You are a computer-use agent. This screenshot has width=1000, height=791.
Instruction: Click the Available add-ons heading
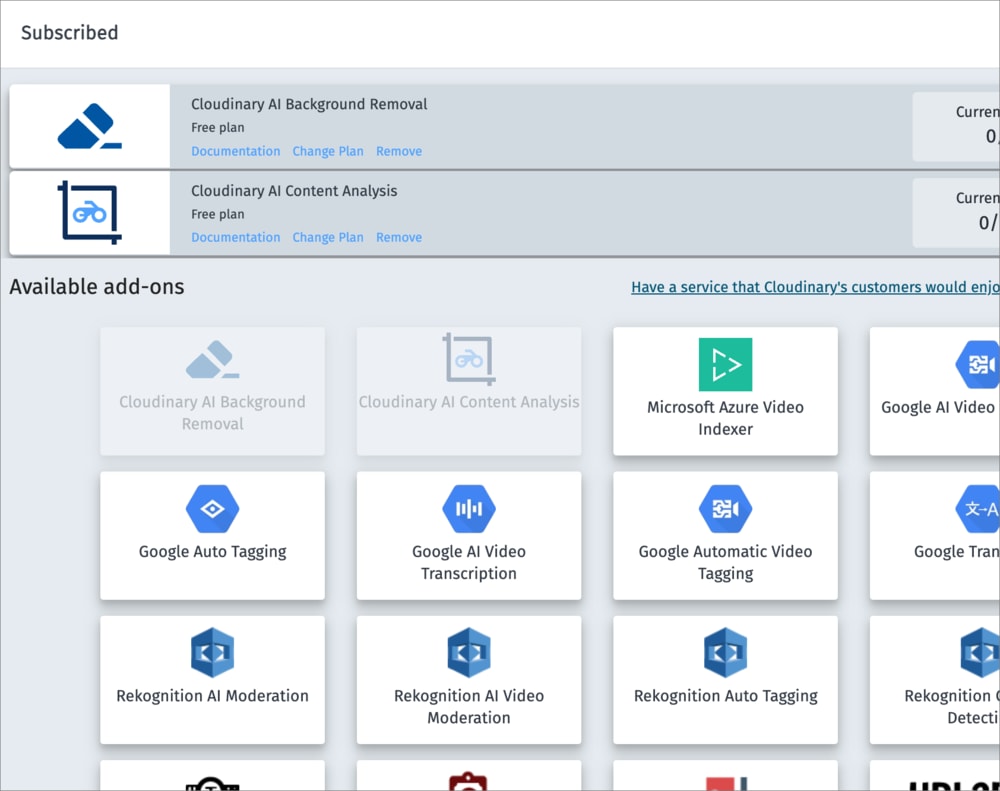tap(96, 287)
